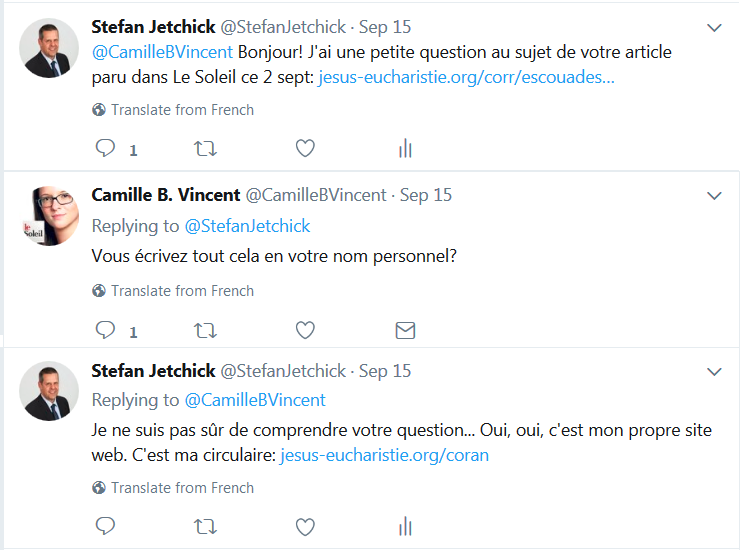The image size is (742, 550).
Task: Reply to Stefan's first tweet
Action: pos(105,149)
